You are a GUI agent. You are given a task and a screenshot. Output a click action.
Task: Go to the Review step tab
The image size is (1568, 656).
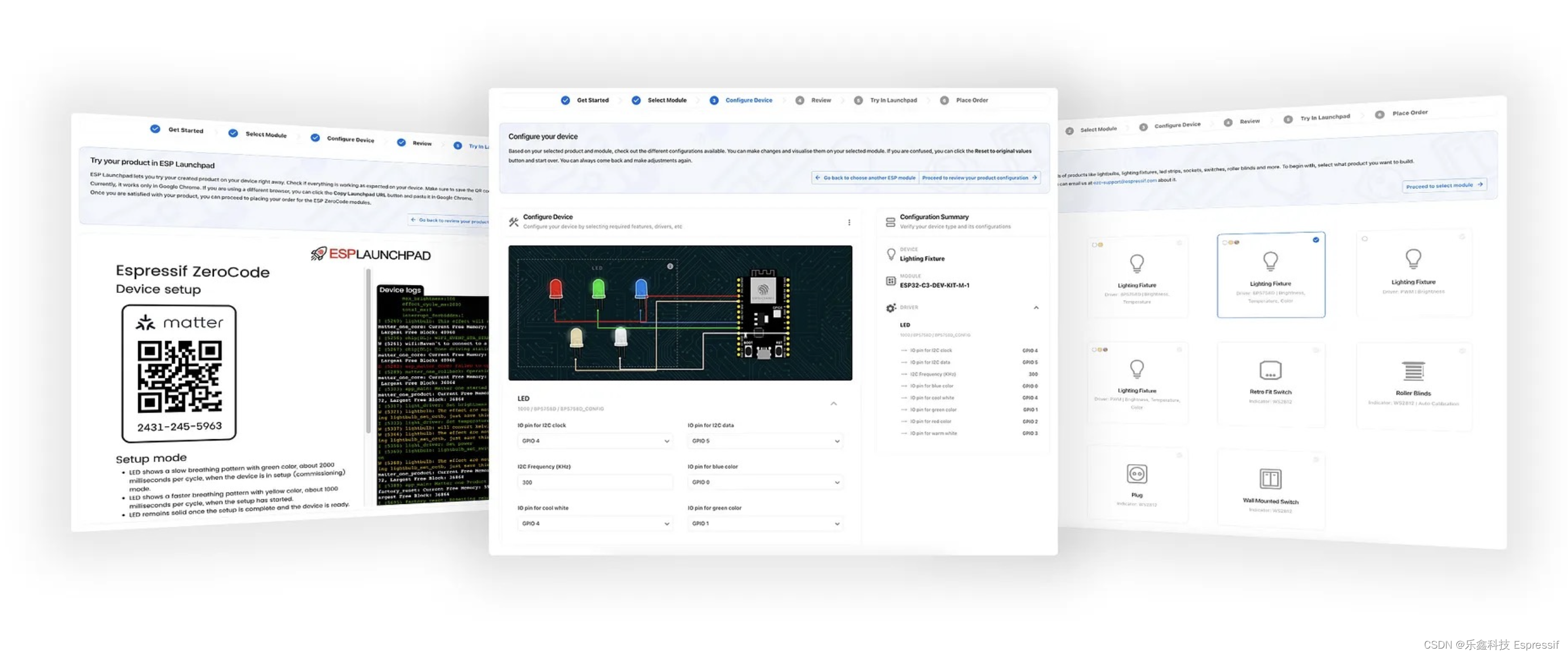click(820, 100)
